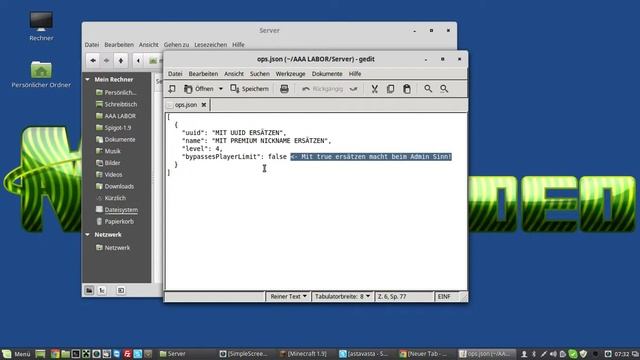Open the Suchen menu
This screenshot has height=360, width=640.
click(260, 74)
